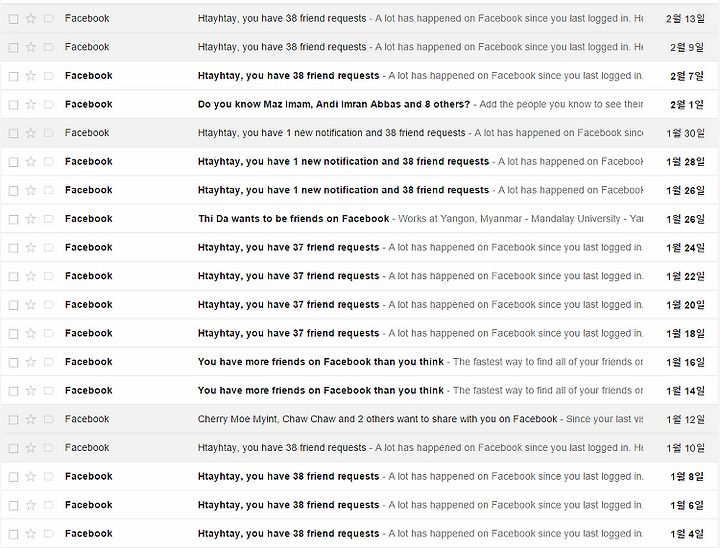Open 'Cherry Moe Myint, Chaw Chaw and 2 others' email
This screenshot has width=720, height=548.
(377, 419)
